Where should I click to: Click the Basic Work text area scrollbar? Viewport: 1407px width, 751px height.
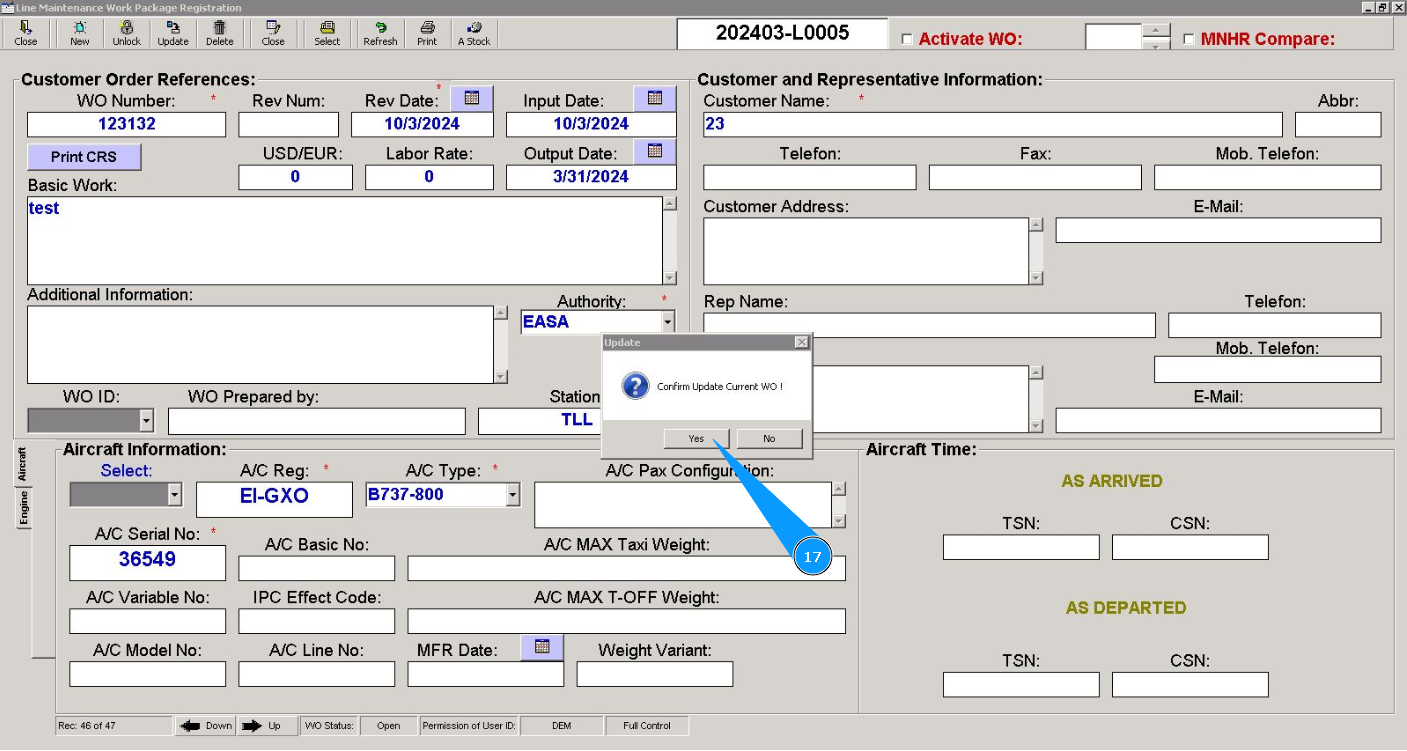click(669, 241)
